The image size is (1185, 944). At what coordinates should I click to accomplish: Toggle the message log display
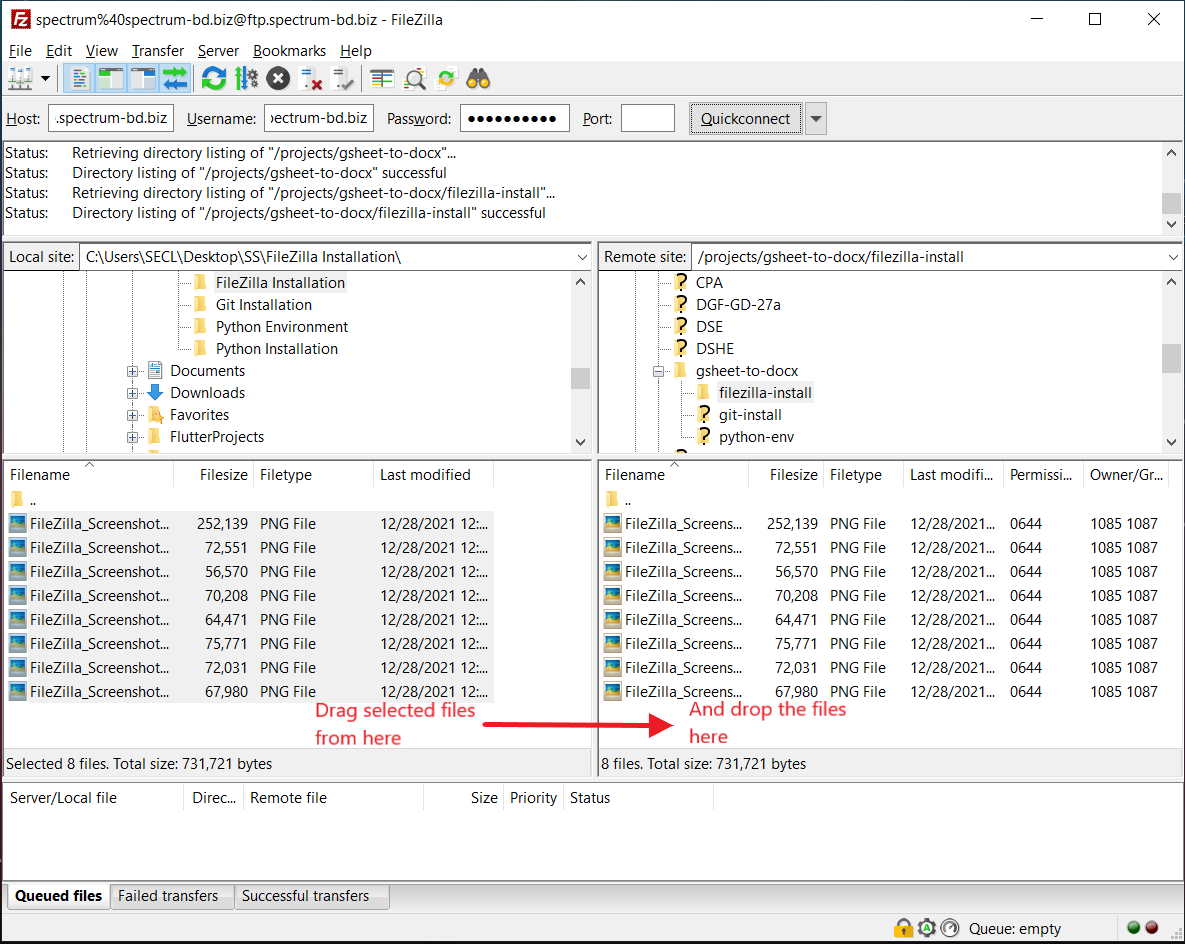[79, 79]
